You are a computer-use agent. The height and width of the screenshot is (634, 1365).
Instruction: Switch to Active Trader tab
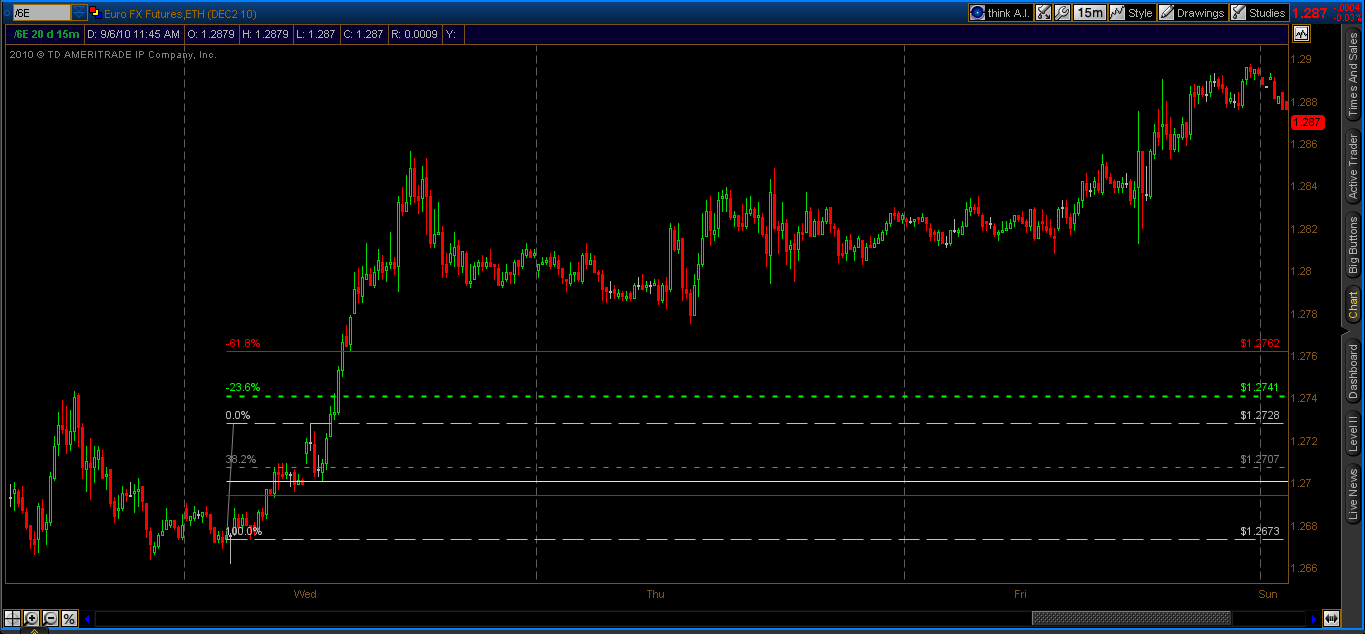click(1353, 166)
